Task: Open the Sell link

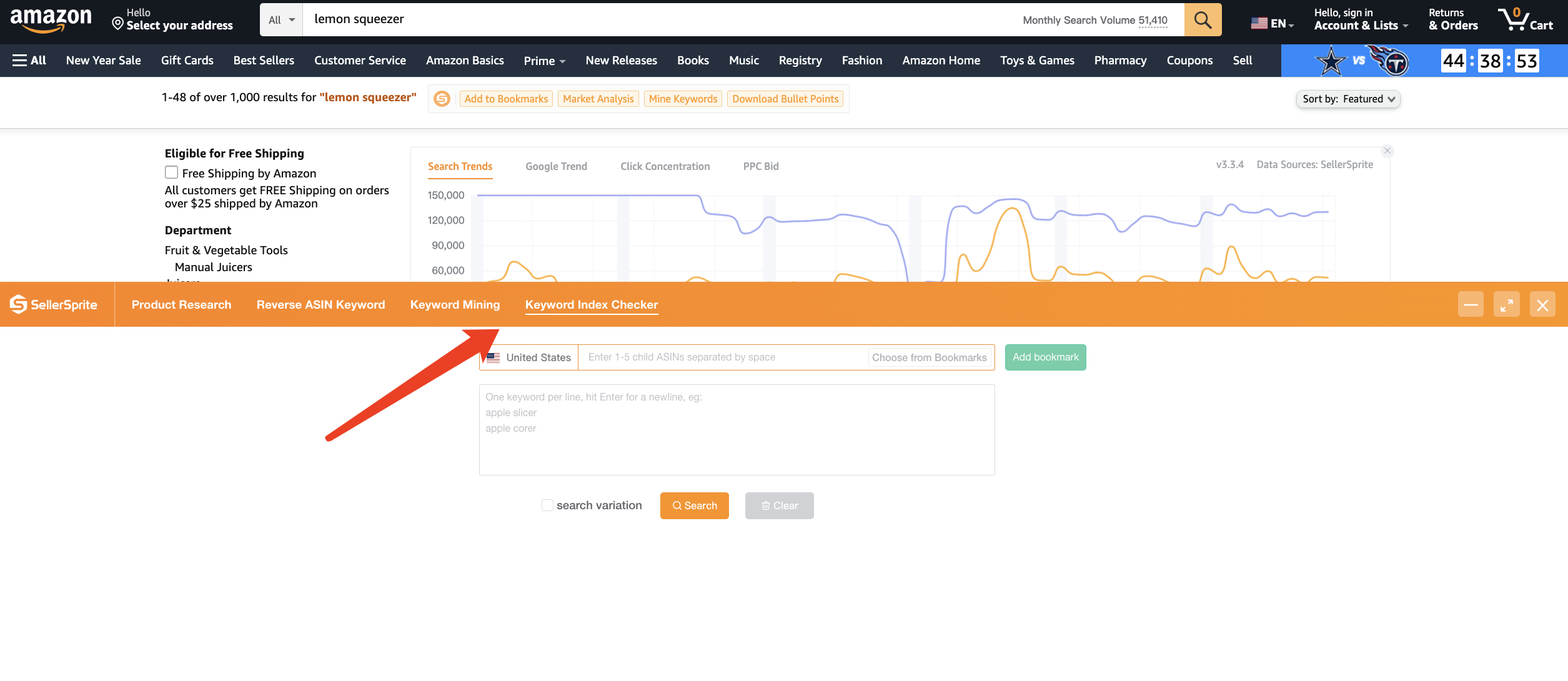Action: click(1242, 61)
